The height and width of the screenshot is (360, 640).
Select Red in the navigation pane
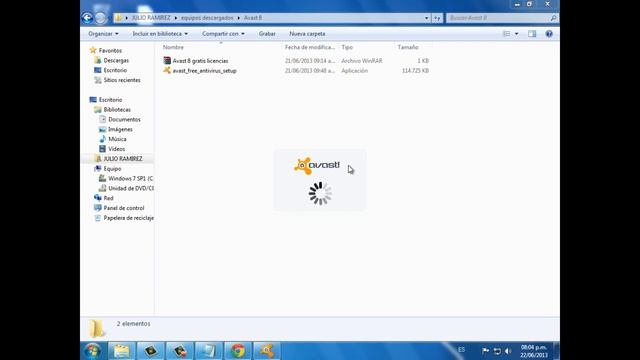108,198
